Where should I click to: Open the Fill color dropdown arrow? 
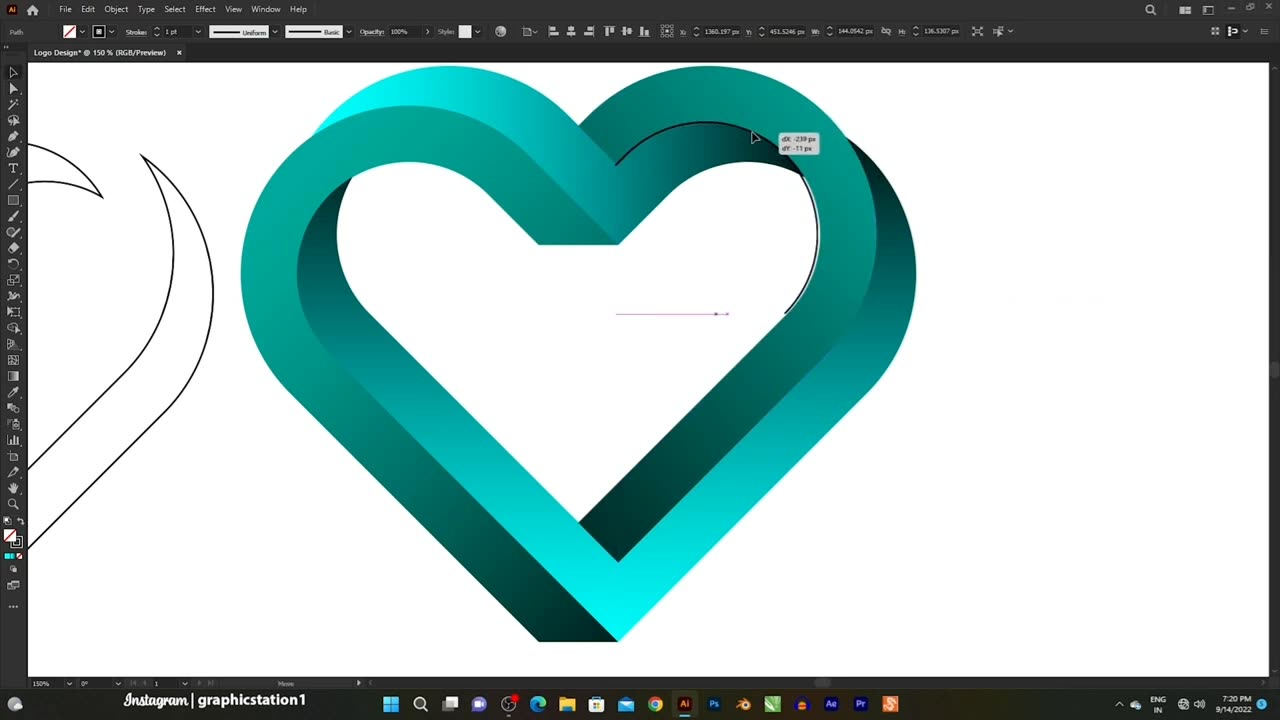82,31
